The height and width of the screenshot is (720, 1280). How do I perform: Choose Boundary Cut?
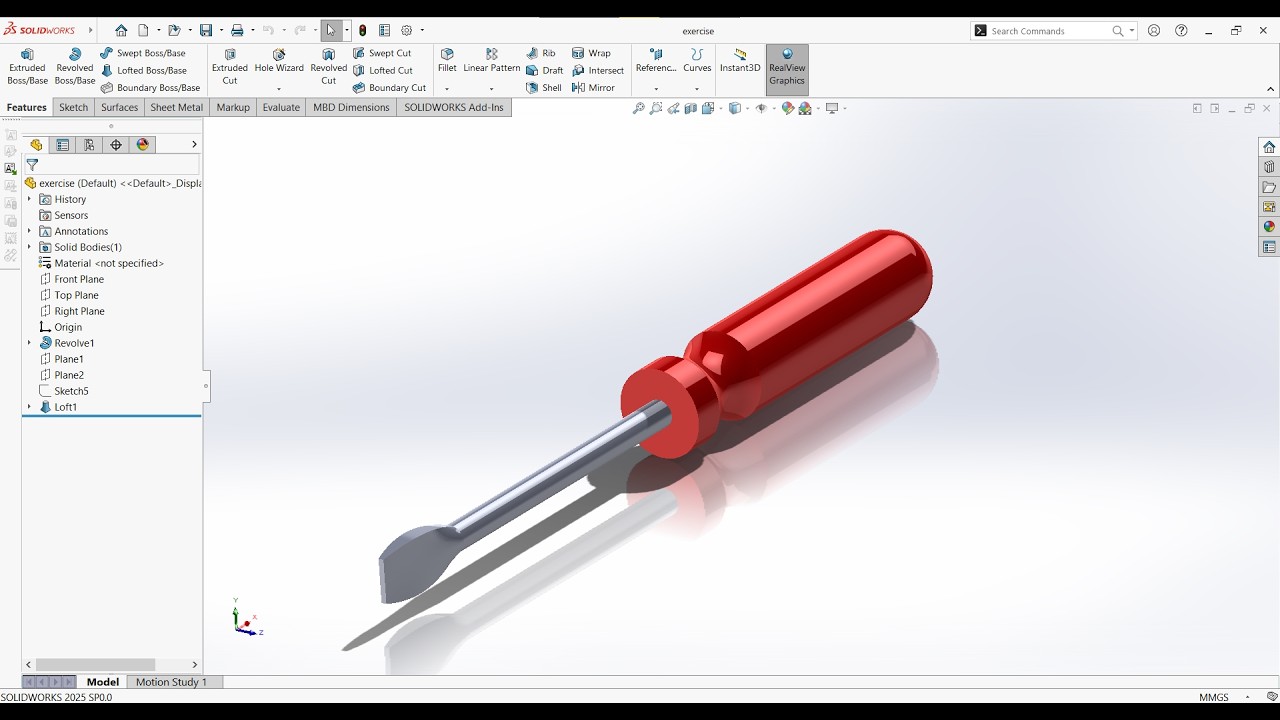[x=389, y=88]
